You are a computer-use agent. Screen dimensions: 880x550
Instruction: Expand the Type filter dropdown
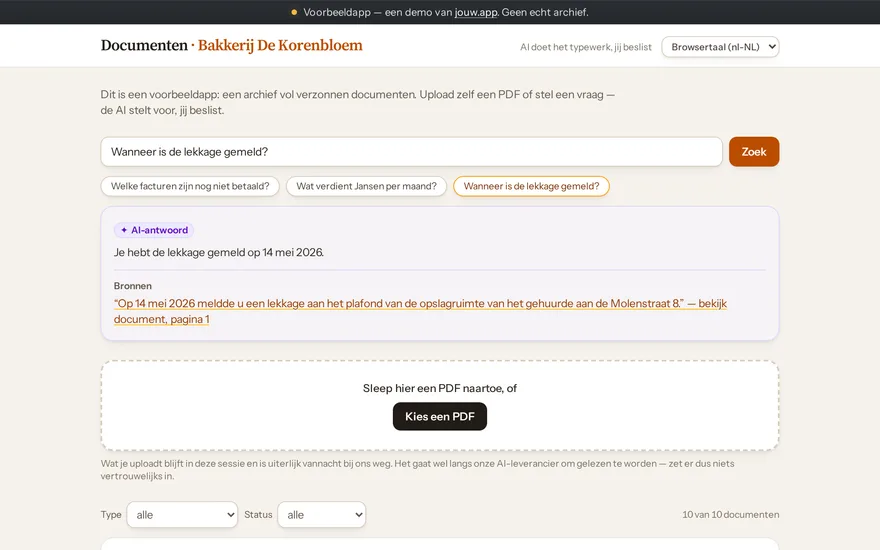(182, 515)
